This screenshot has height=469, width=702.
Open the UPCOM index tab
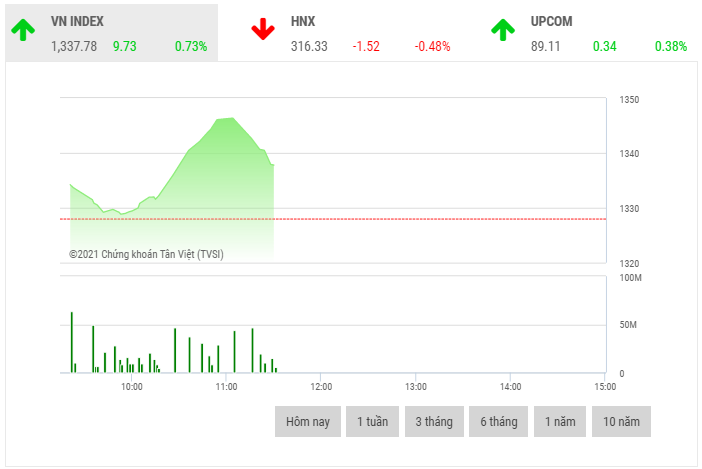(552, 21)
